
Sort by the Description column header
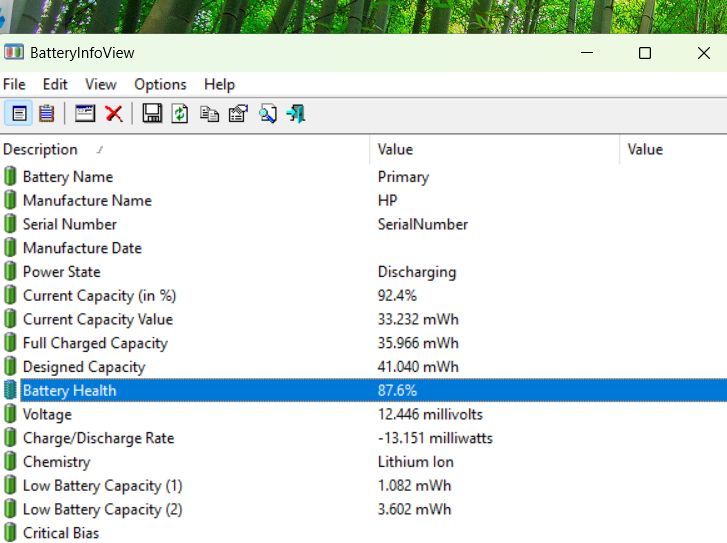(40, 150)
